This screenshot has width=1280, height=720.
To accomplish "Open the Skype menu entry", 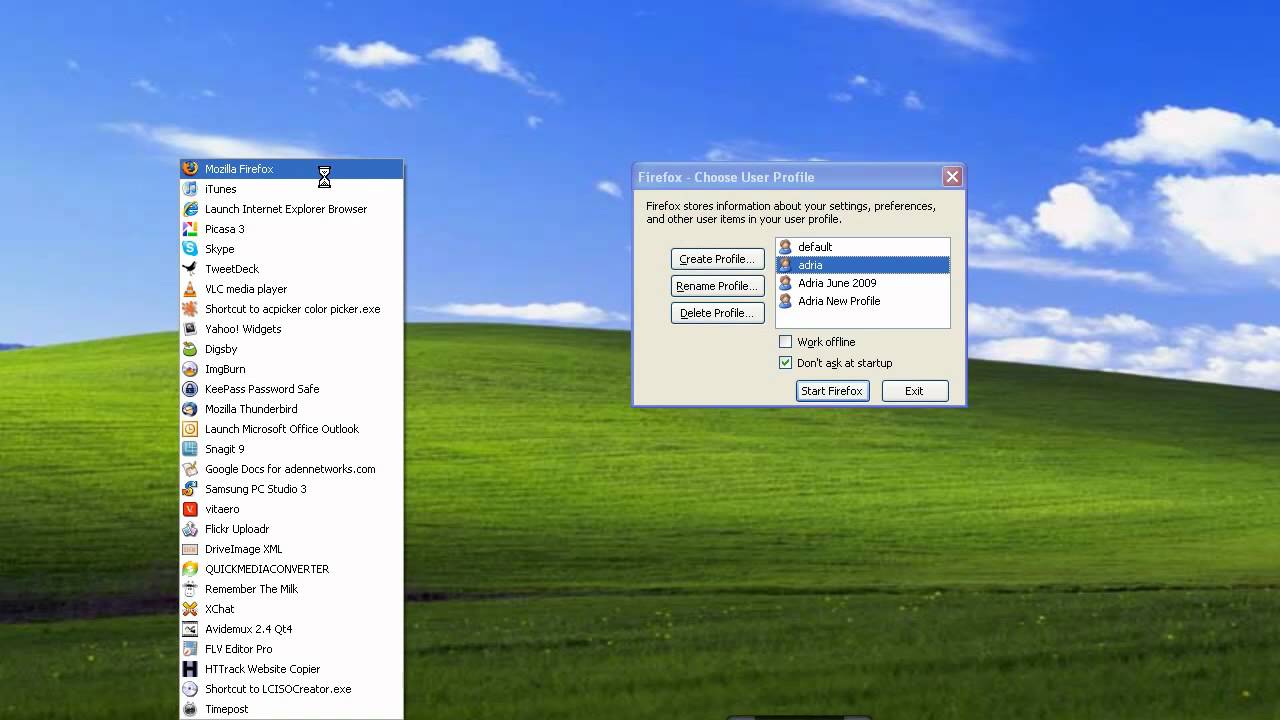I will (x=292, y=249).
